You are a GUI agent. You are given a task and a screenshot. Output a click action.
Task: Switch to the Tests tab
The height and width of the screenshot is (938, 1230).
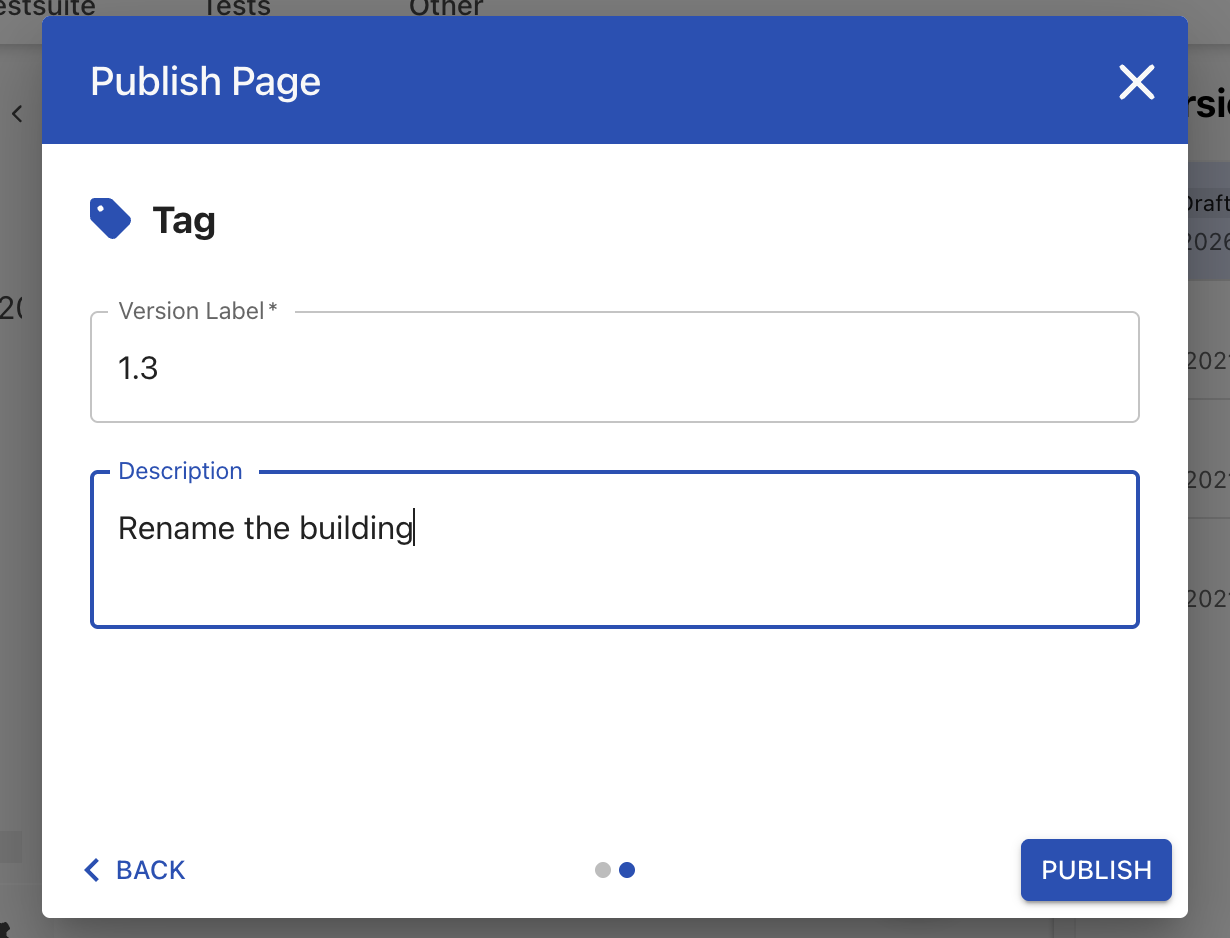pyautogui.click(x=236, y=8)
